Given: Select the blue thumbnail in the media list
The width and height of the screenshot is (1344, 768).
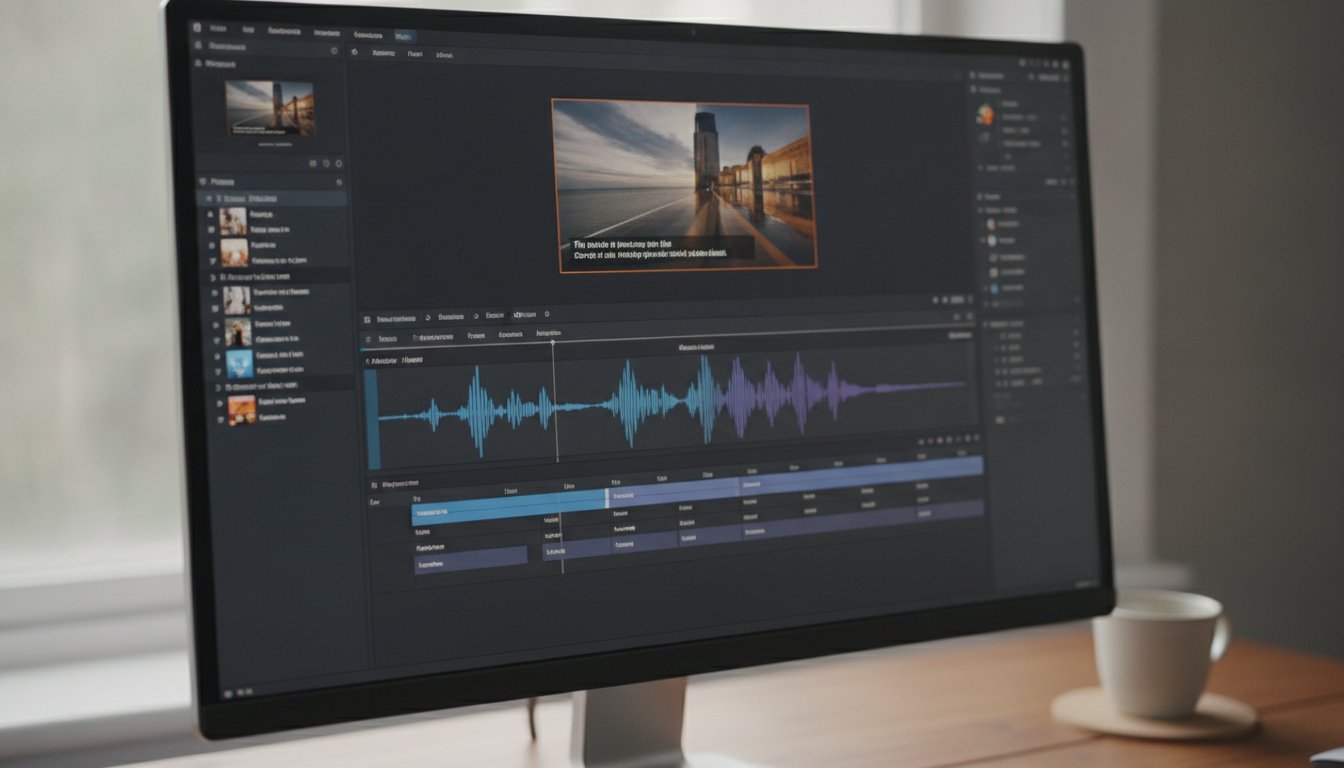Looking at the screenshot, I should click(x=239, y=363).
